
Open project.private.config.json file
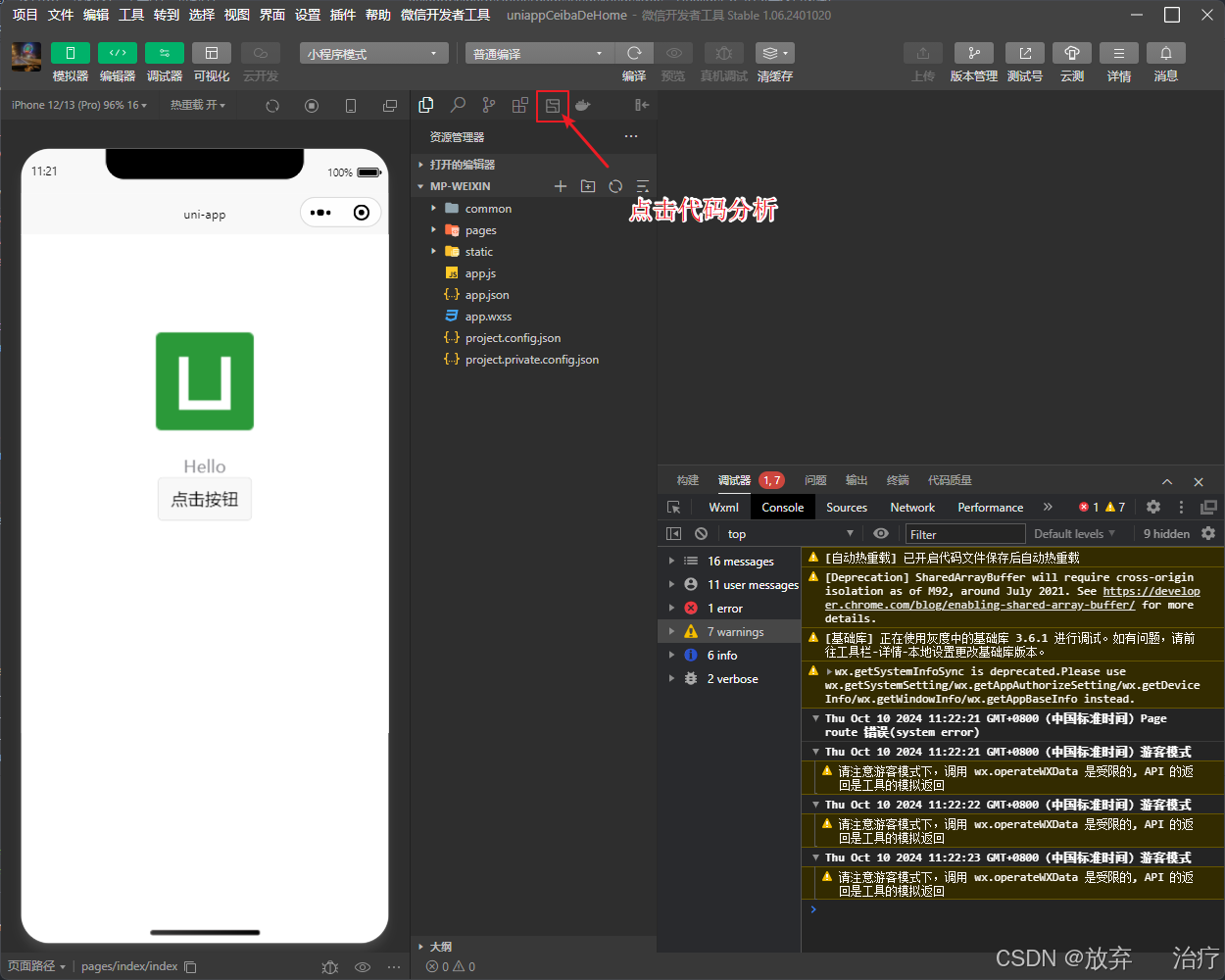pos(533,360)
